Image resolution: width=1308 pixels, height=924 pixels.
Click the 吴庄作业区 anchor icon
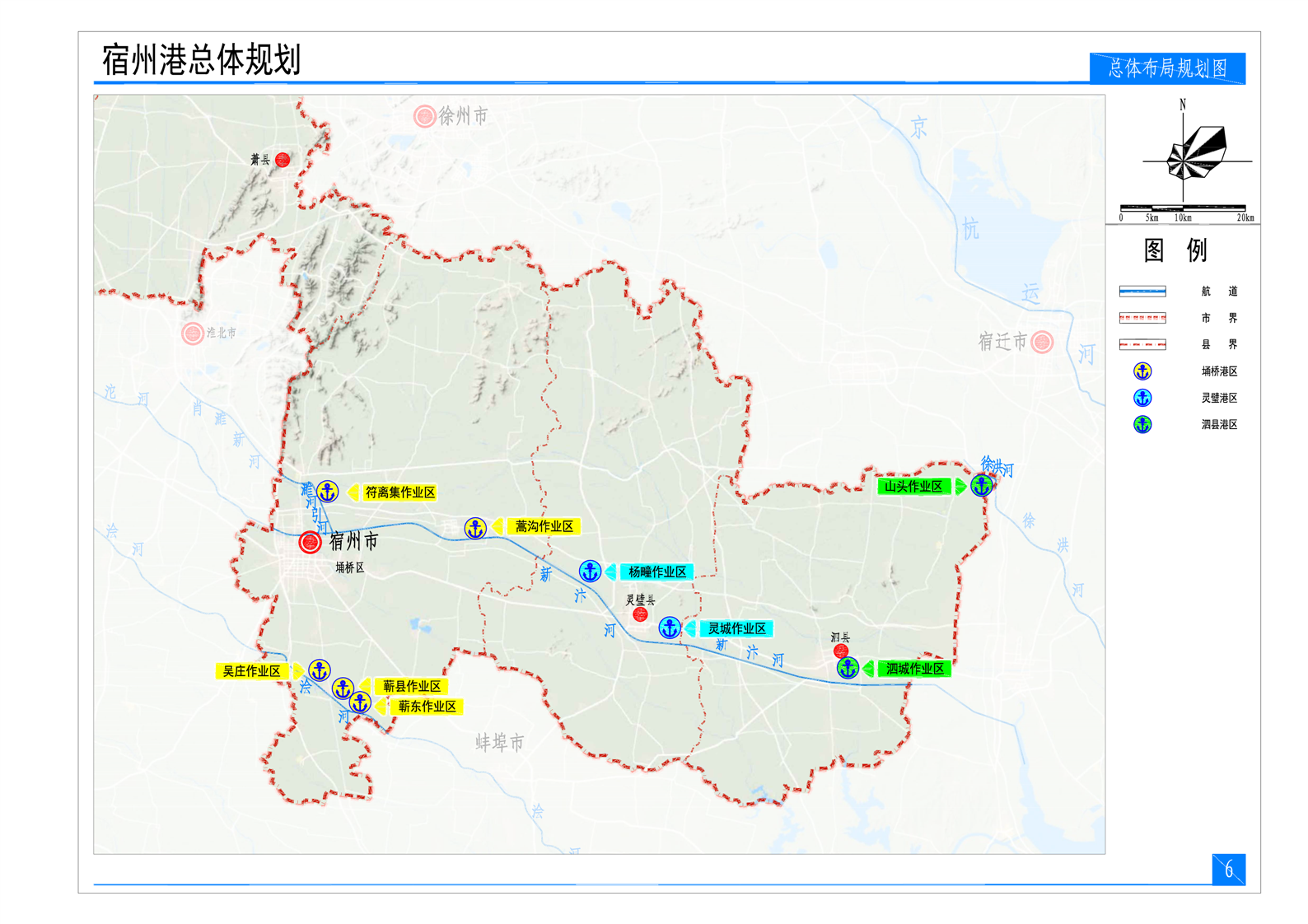pyautogui.click(x=320, y=670)
